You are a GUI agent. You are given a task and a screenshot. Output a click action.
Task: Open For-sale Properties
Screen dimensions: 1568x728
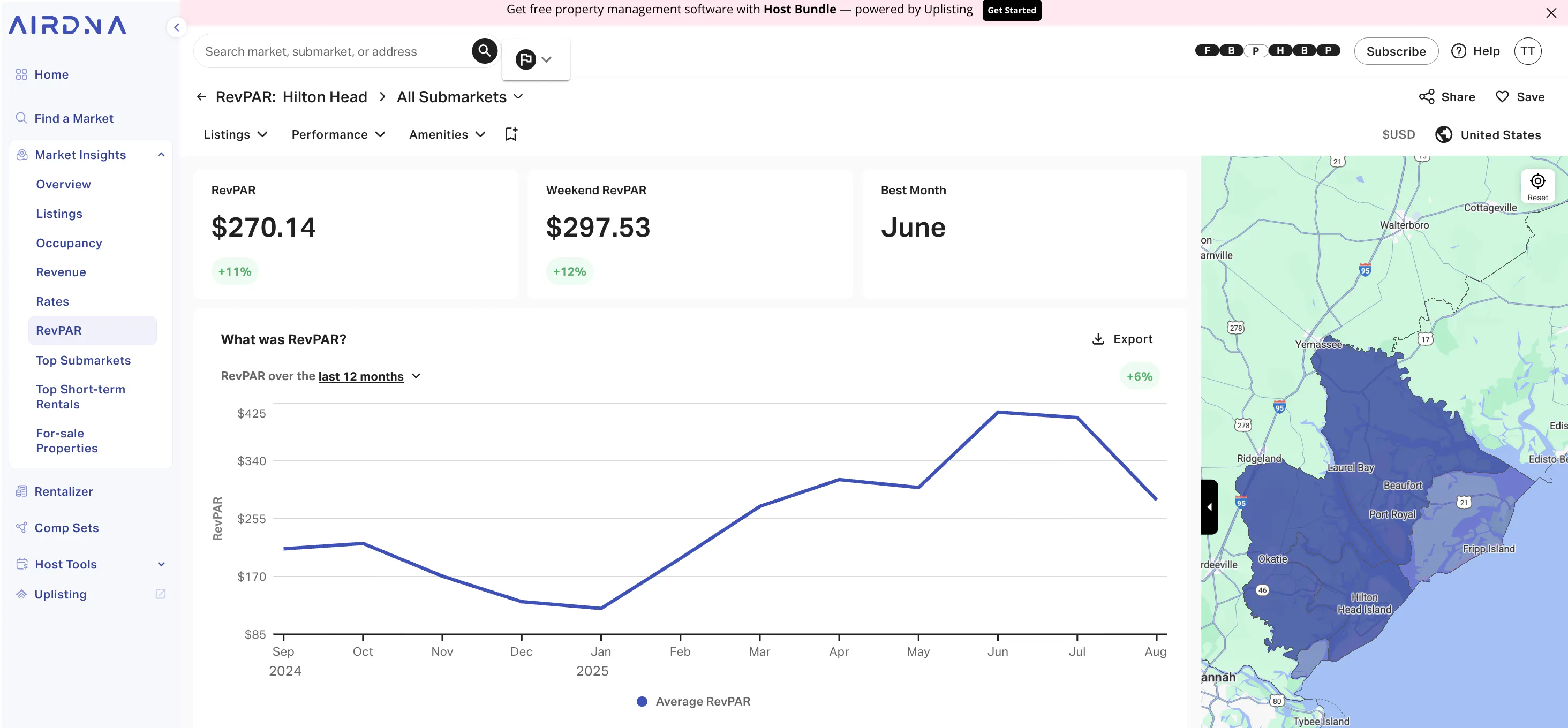pyautogui.click(x=66, y=441)
